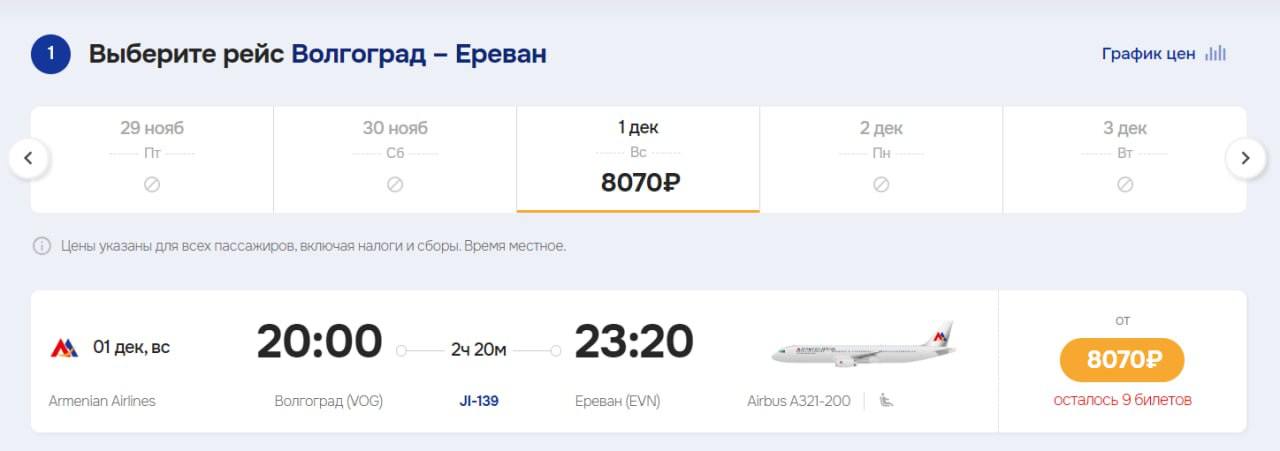
Task: Click the step 1 circle badge
Action: pyautogui.click(x=51, y=54)
